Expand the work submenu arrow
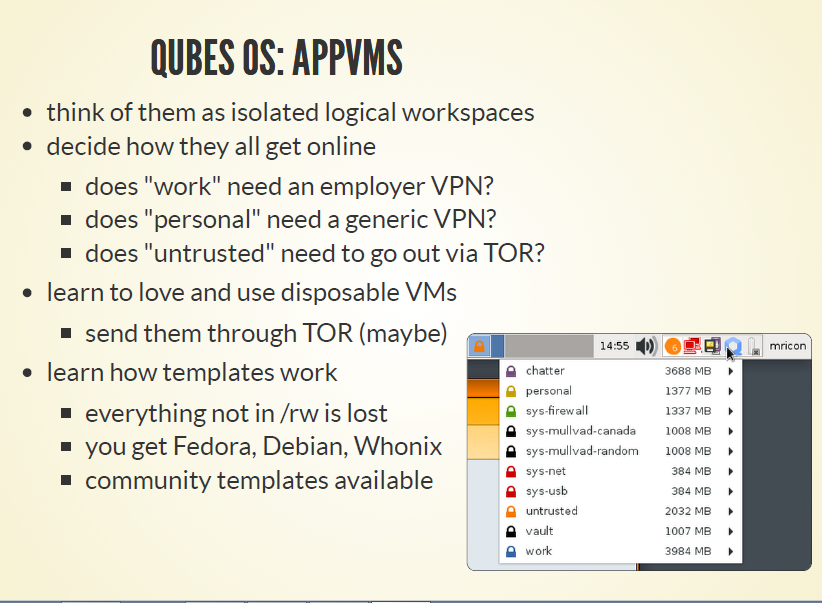 (x=730, y=551)
